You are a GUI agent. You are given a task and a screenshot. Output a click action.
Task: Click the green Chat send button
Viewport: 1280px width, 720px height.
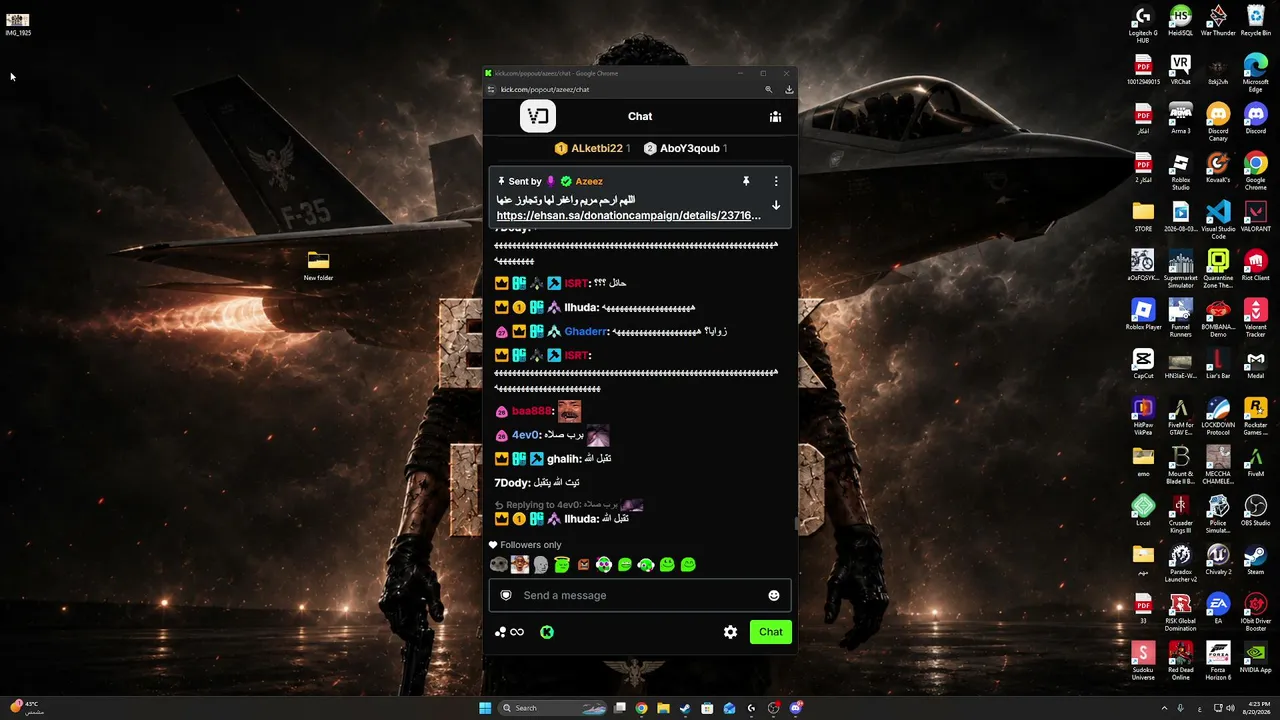click(x=770, y=632)
